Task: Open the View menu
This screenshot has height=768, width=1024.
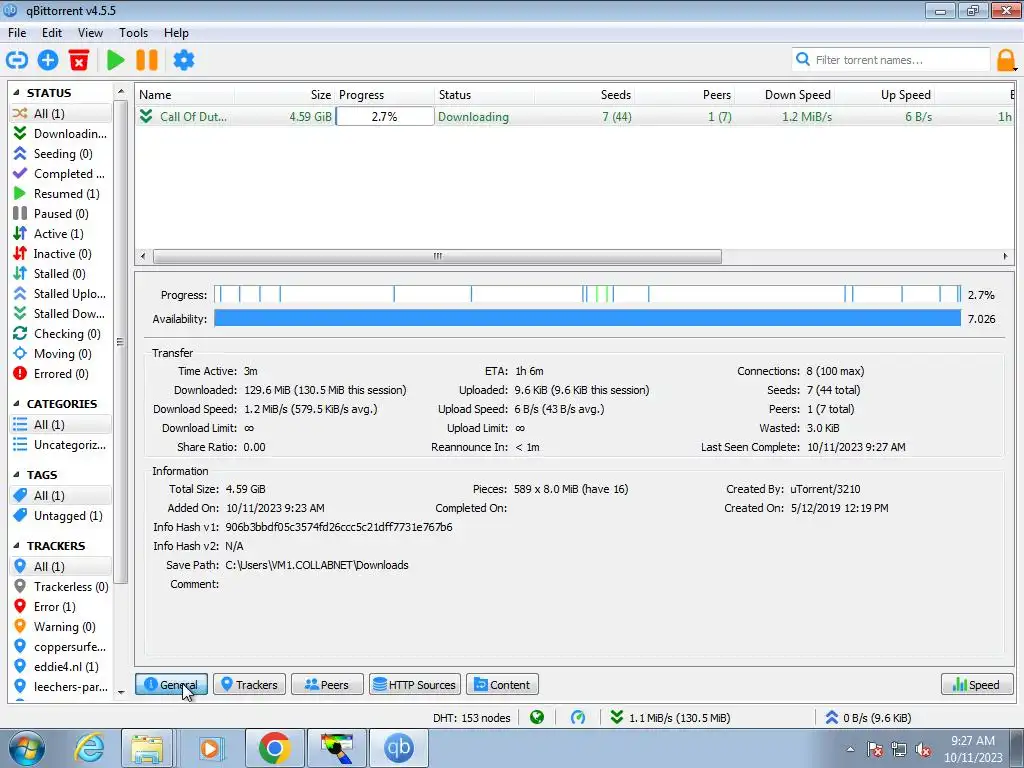Action: coord(90,33)
